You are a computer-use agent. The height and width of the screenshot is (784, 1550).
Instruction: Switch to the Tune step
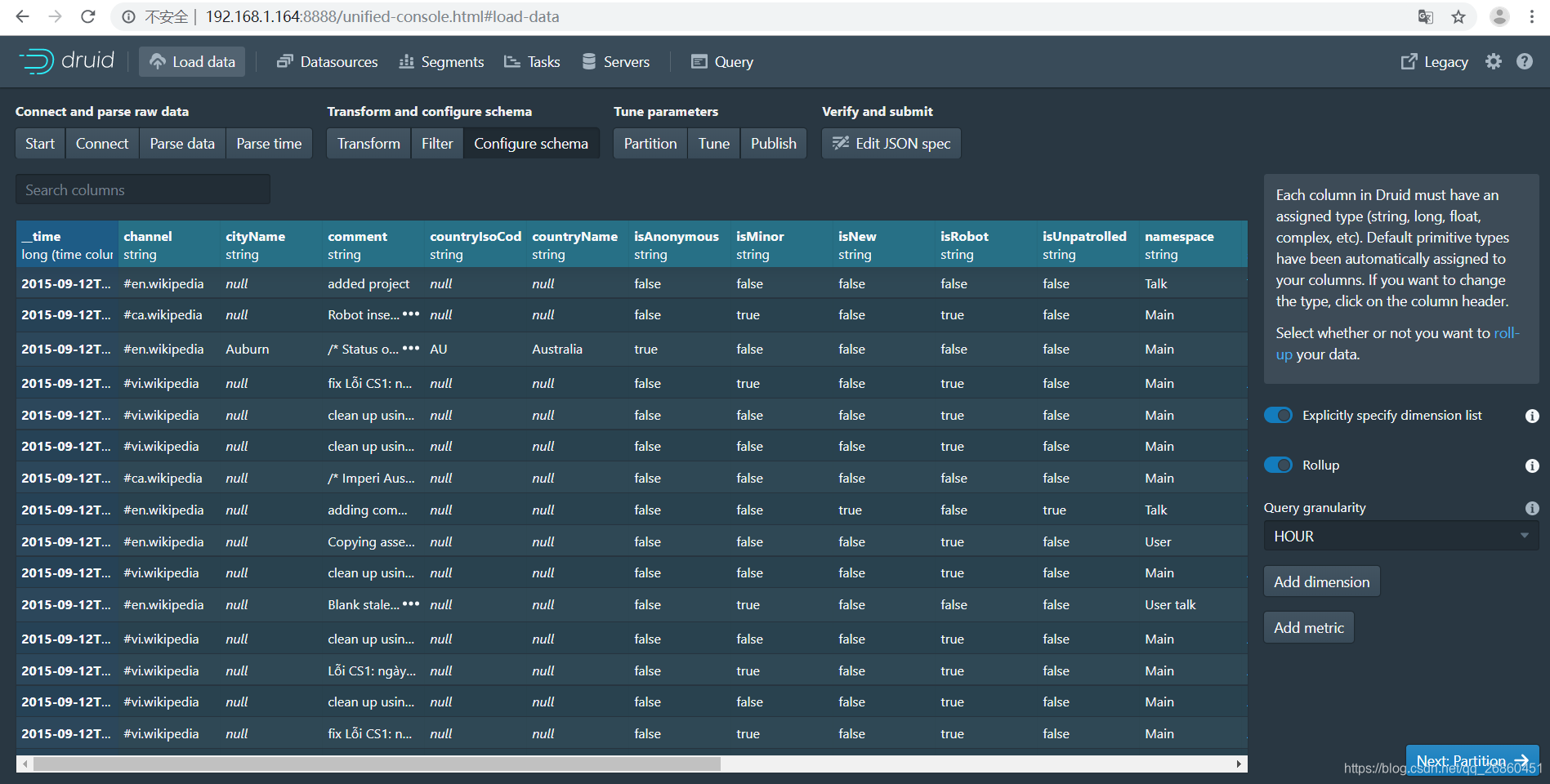(714, 143)
